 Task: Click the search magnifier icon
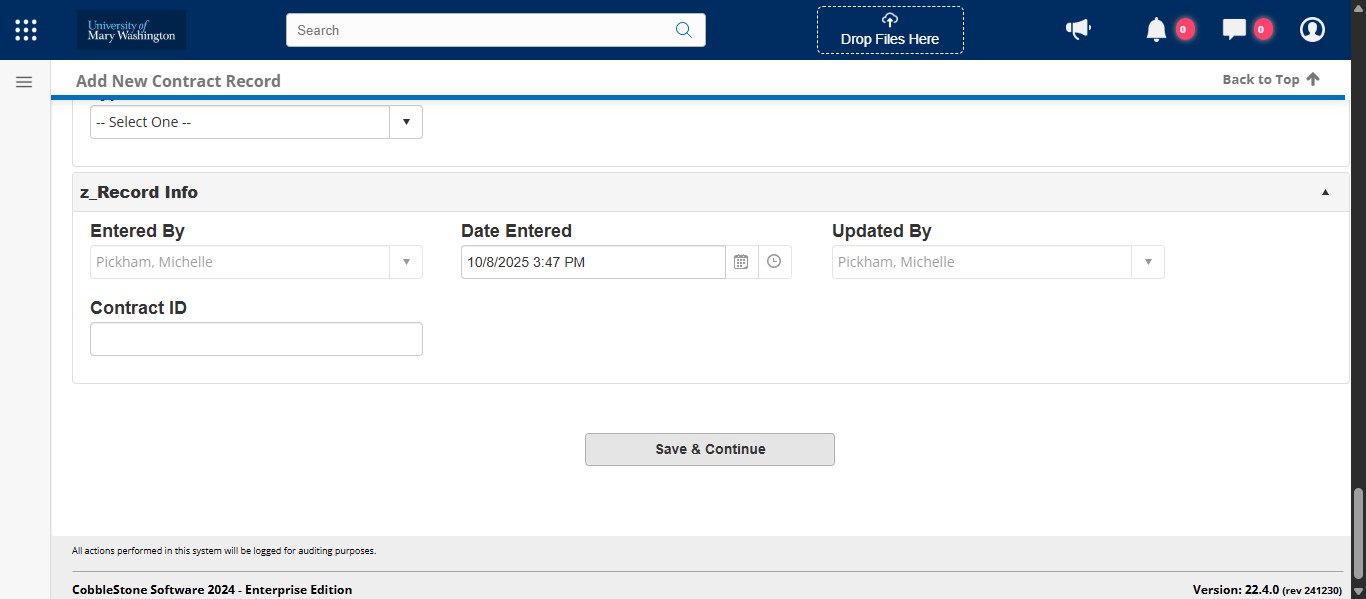pyautogui.click(x=684, y=30)
